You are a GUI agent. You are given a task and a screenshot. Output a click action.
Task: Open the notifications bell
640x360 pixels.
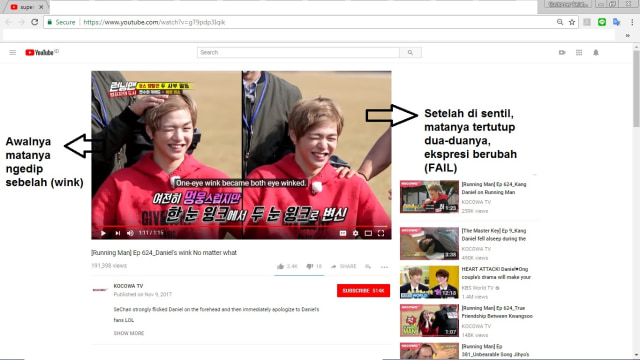pyautogui.click(x=596, y=52)
